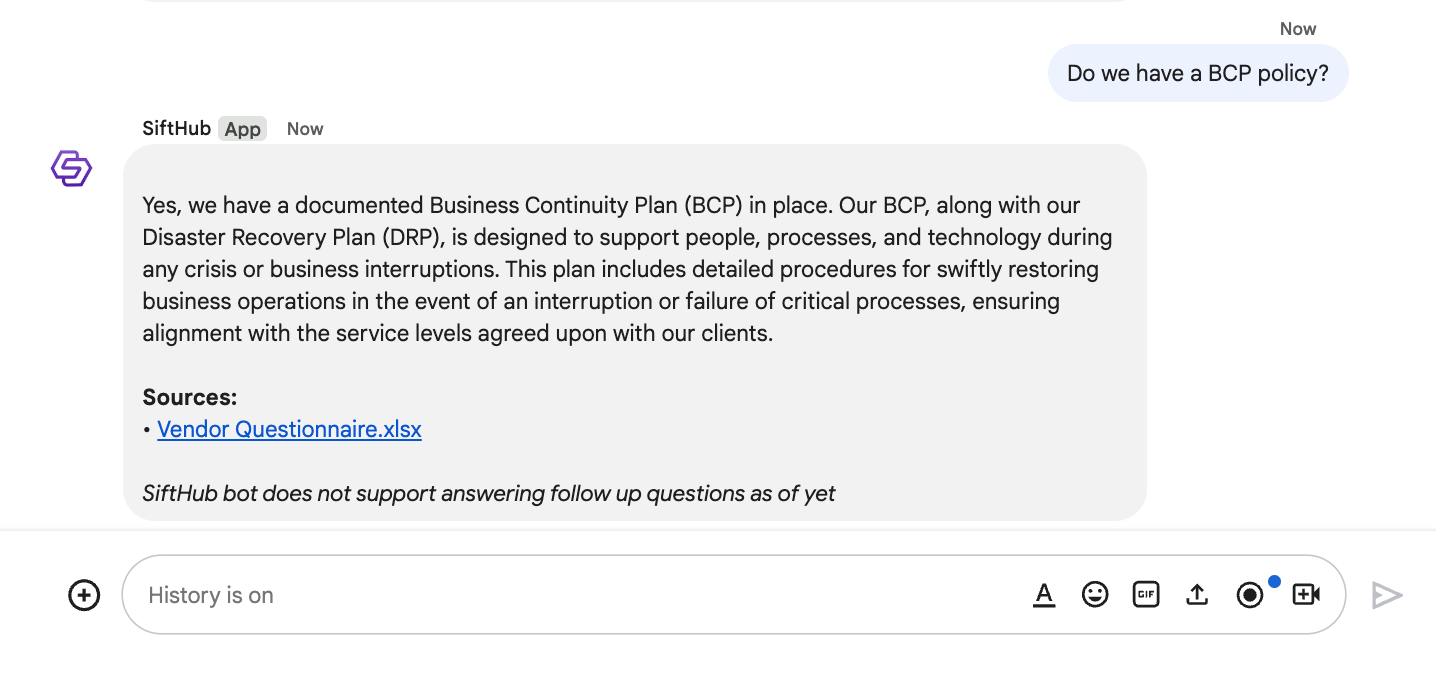Image resolution: width=1436 pixels, height=674 pixels.
Task: Click the blue notification dot on record icon
Action: pos(1274,581)
